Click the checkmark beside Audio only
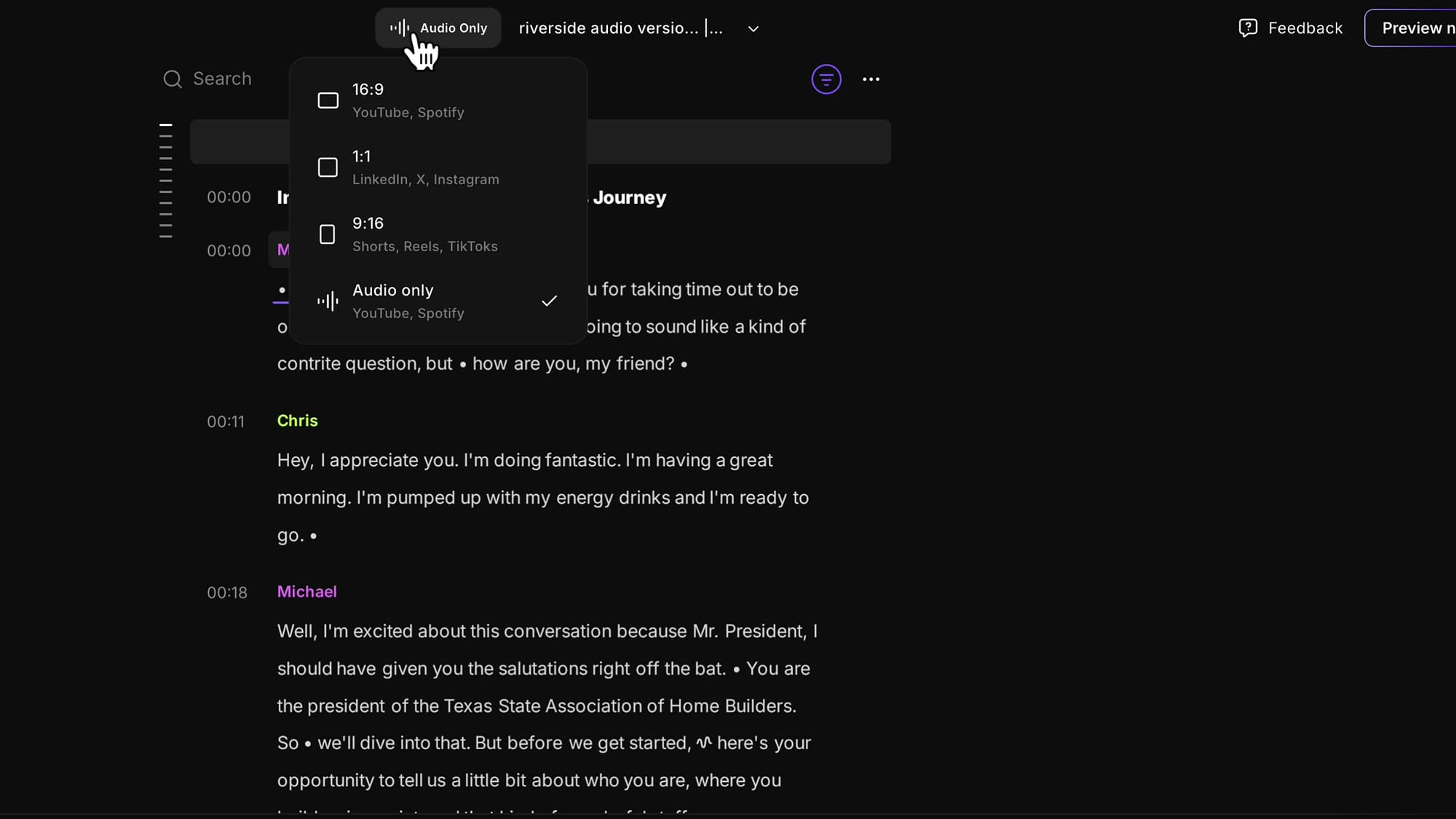This screenshot has width=1456, height=819. [550, 301]
